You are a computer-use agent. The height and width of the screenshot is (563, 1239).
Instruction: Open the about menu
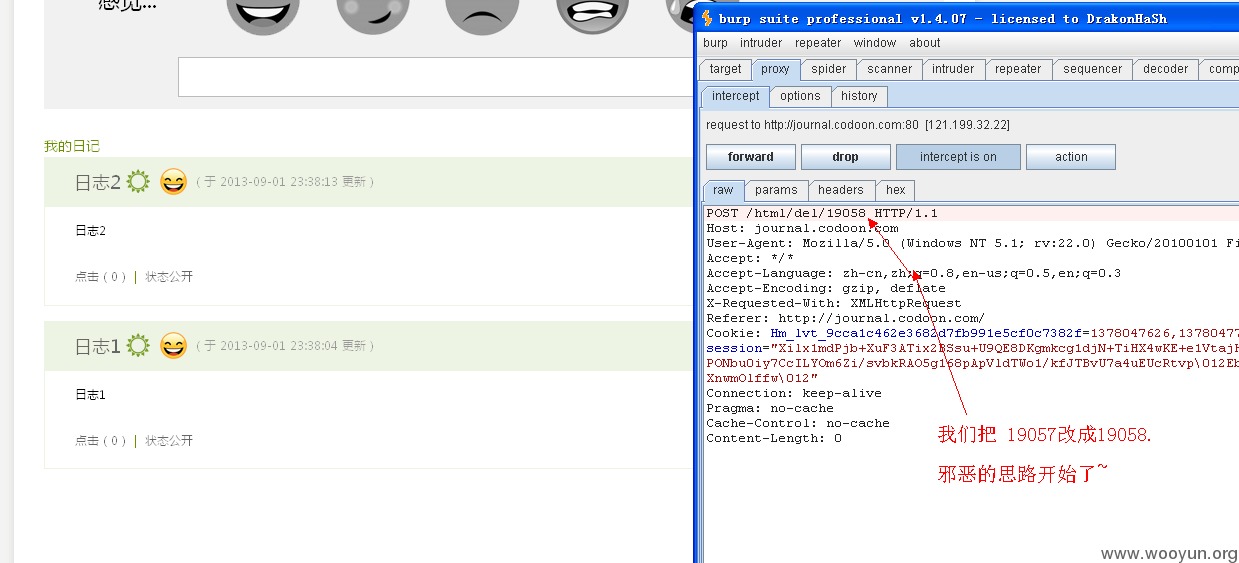[x=925, y=43]
